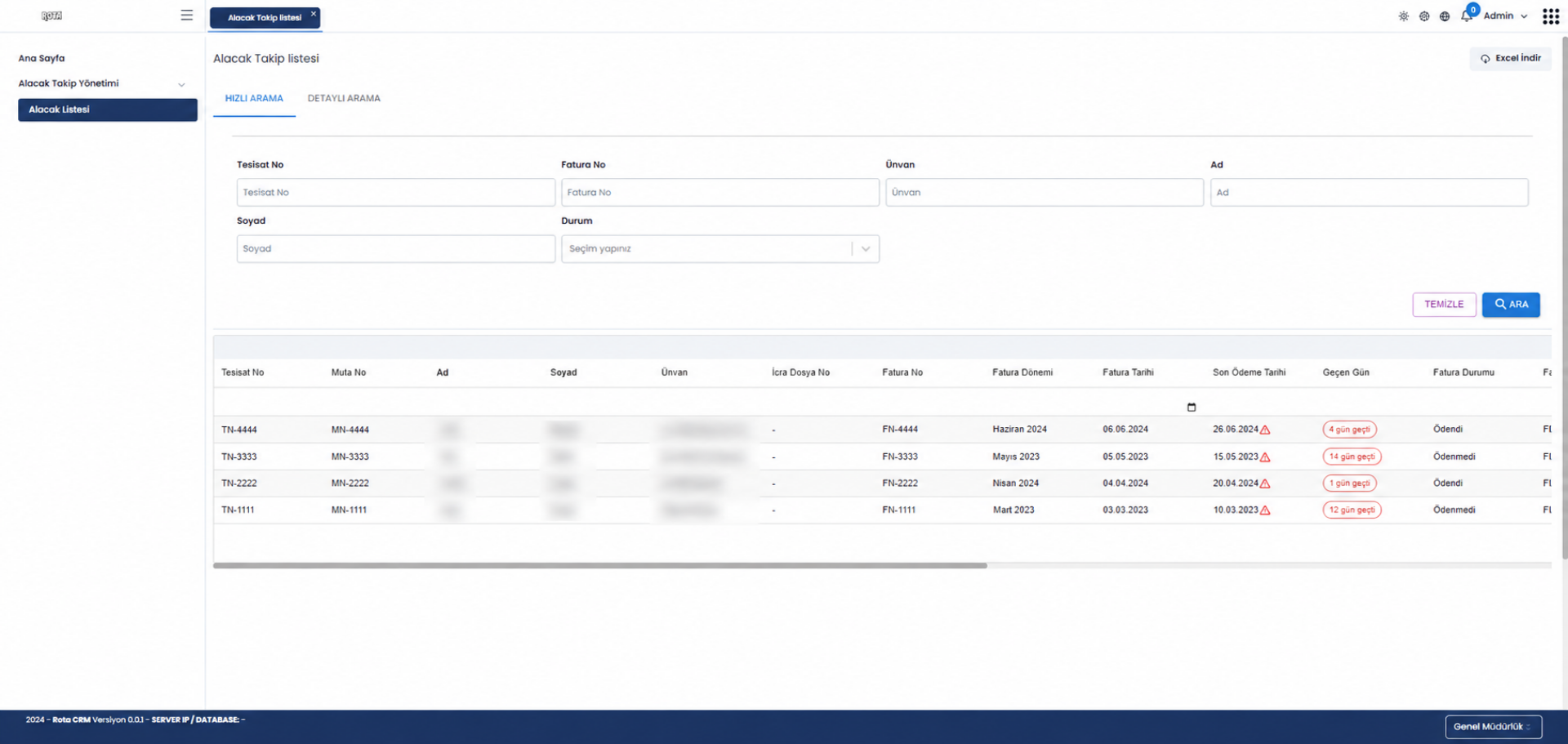Open the Admin user dropdown
Image resolution: width=1568 pixels, height=744 pixels.
pyautogui.click(x=1505, y=16)
